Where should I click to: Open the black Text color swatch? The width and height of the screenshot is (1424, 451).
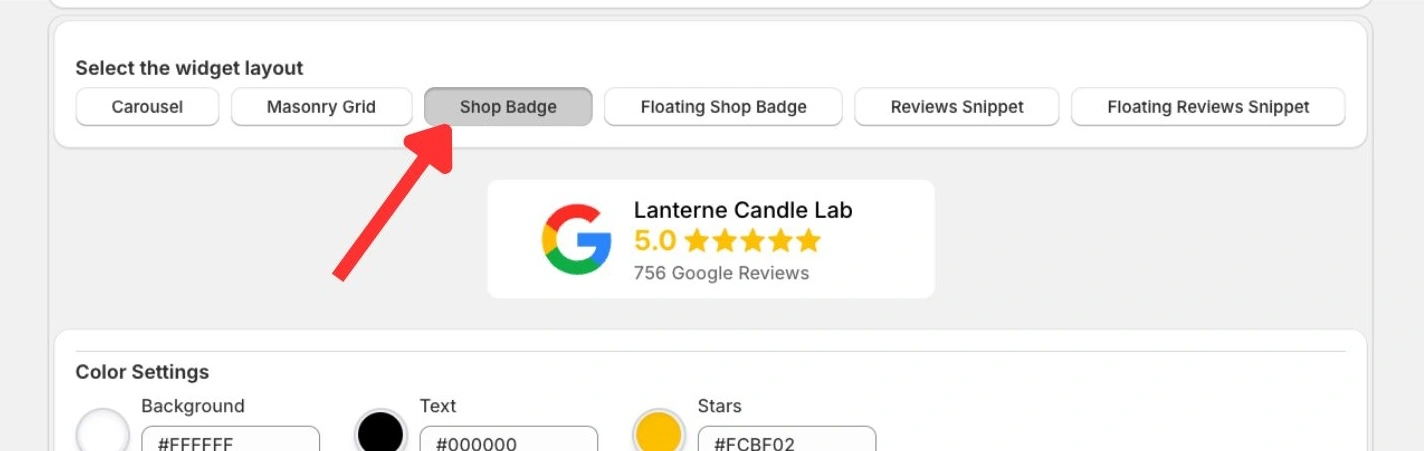click(381, 434)
